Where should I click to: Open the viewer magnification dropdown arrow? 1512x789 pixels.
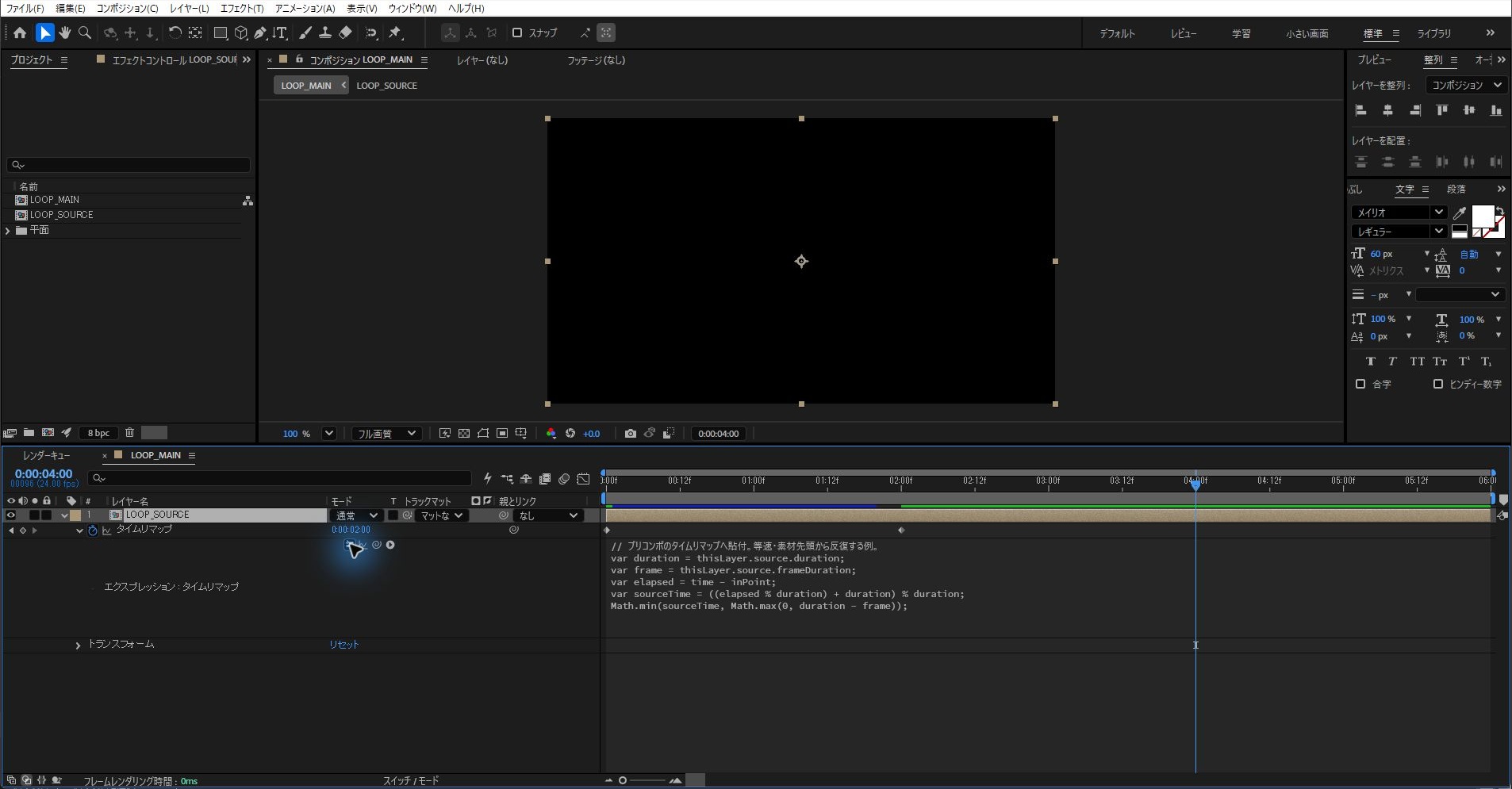(329, 433)
